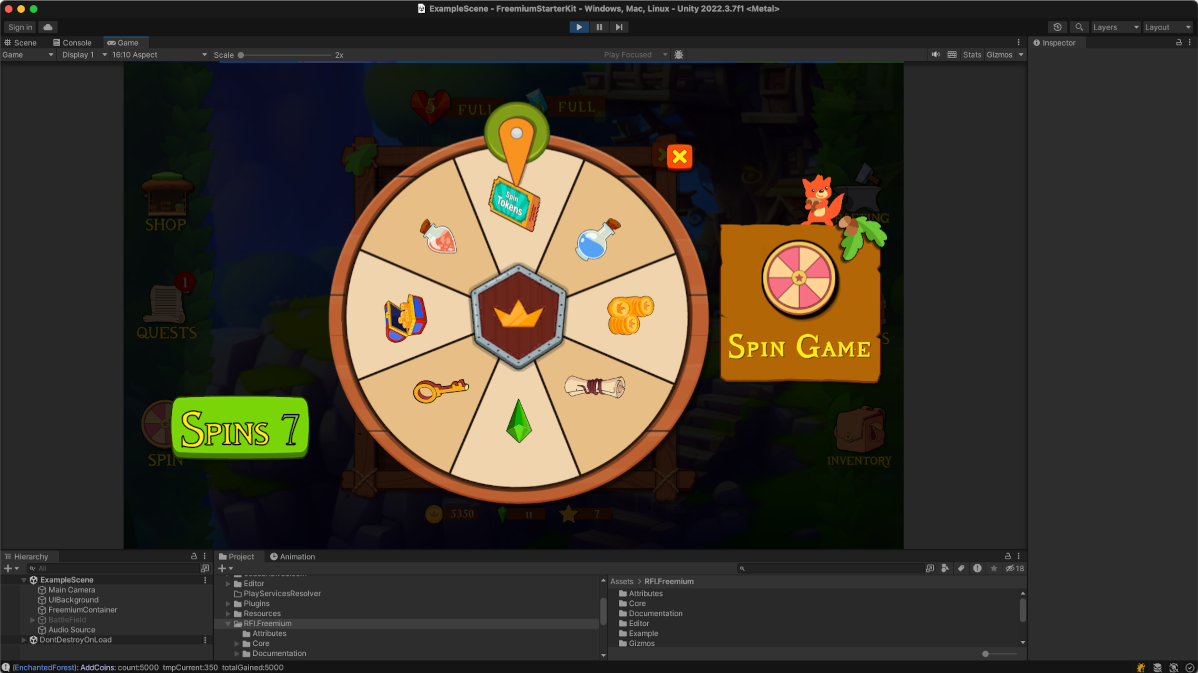Click the crown hub of the wheel
The height and width of the screenshot is (673, 1198).
[518, 315]
